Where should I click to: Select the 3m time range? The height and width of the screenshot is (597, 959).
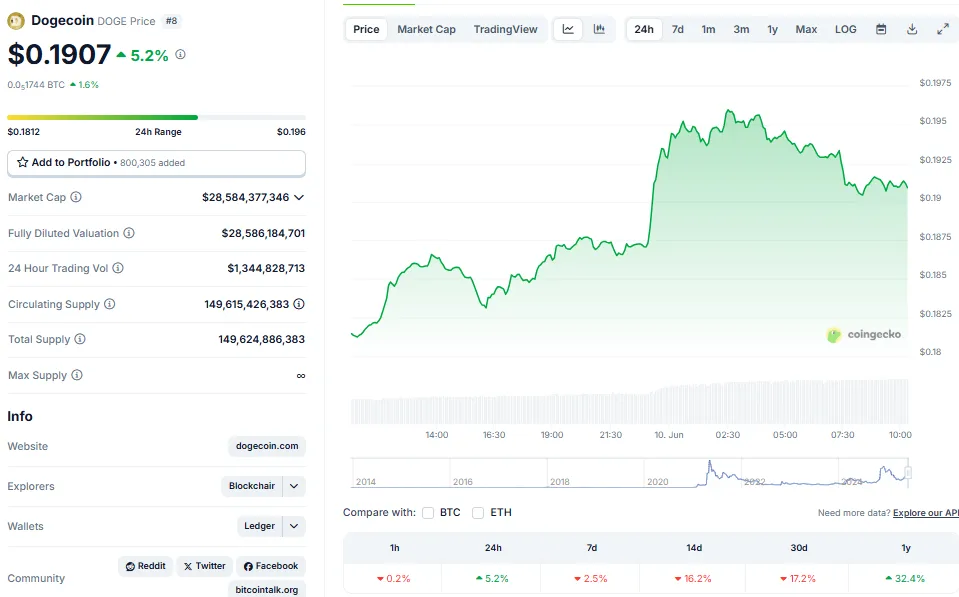[741, 29]
